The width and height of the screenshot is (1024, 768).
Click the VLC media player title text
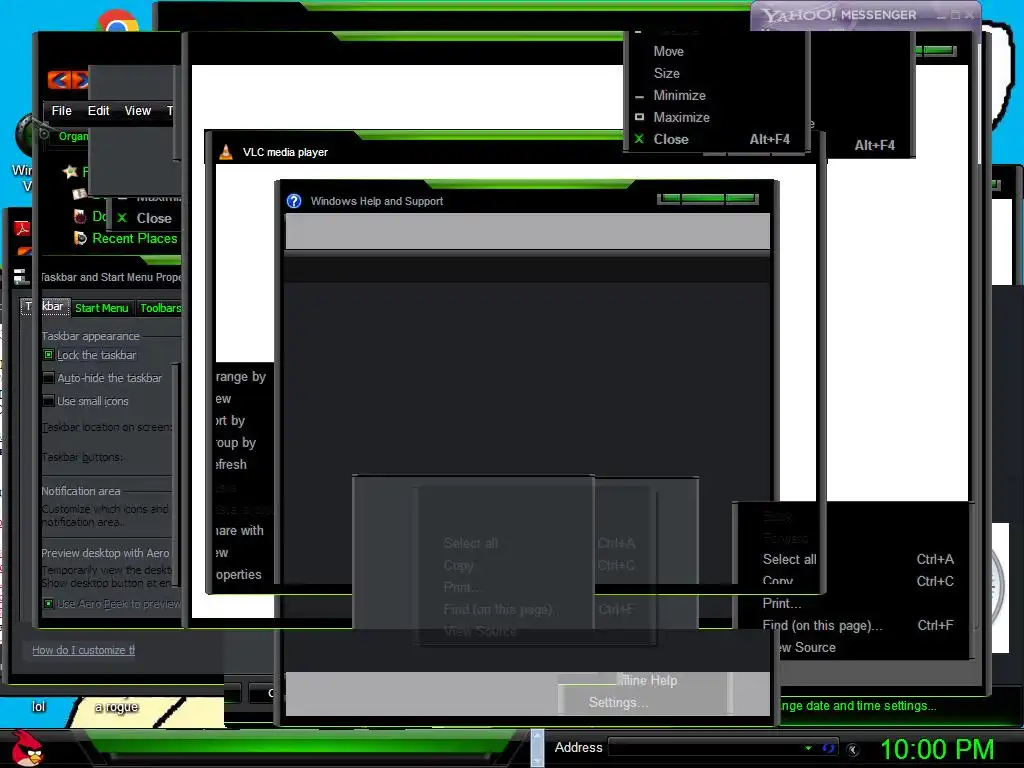click(x=285, y=152)
